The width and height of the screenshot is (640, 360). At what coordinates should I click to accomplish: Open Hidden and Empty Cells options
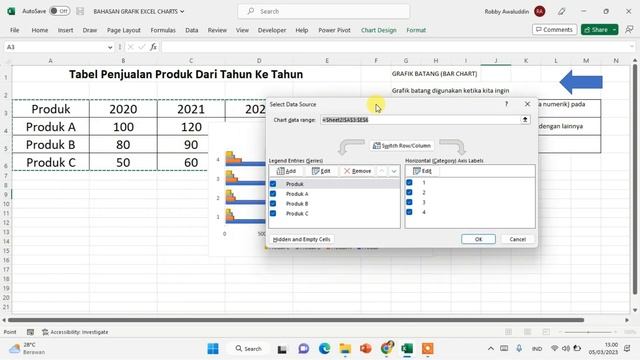tap(302, 239)
